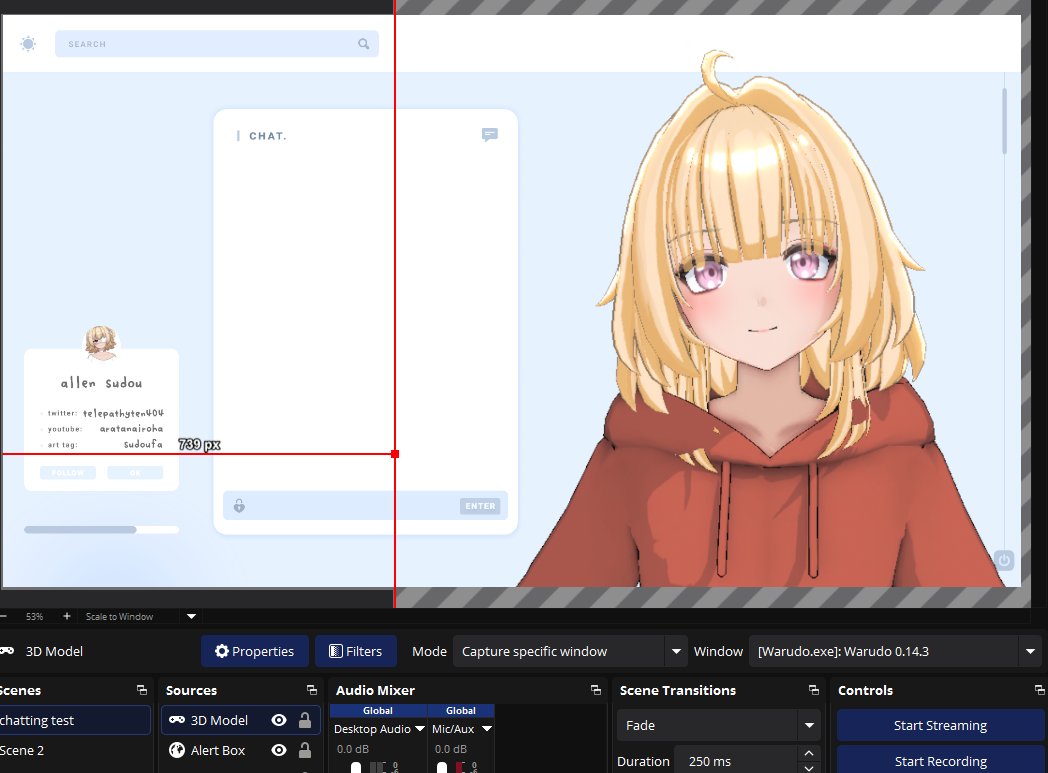The height and width of the screenshot is (773, 1048).
Task: Click the allen sudou avatar thumbnail
Action: click(x=101, y=342)
